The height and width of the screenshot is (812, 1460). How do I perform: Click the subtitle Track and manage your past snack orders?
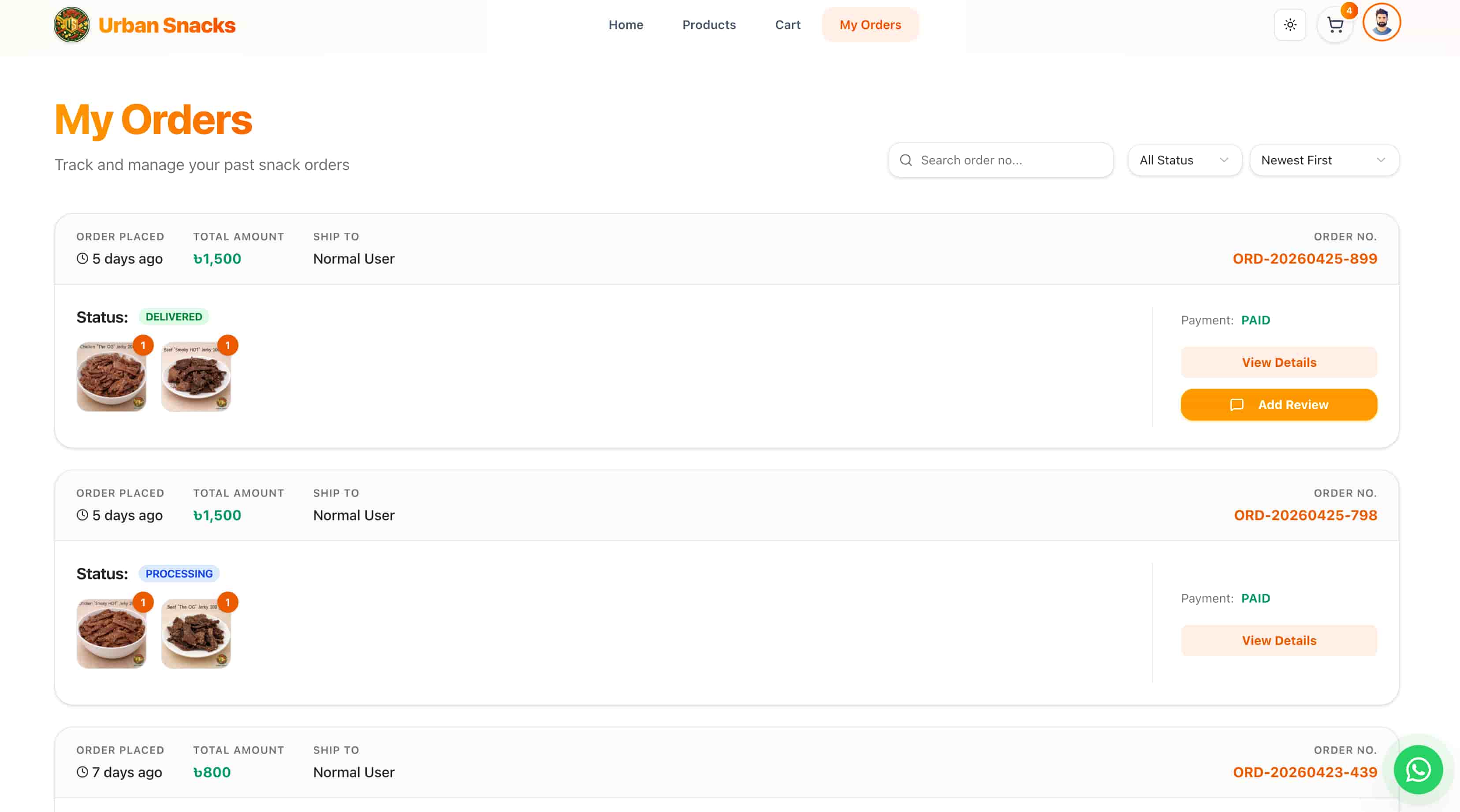[x=202, y=165]
